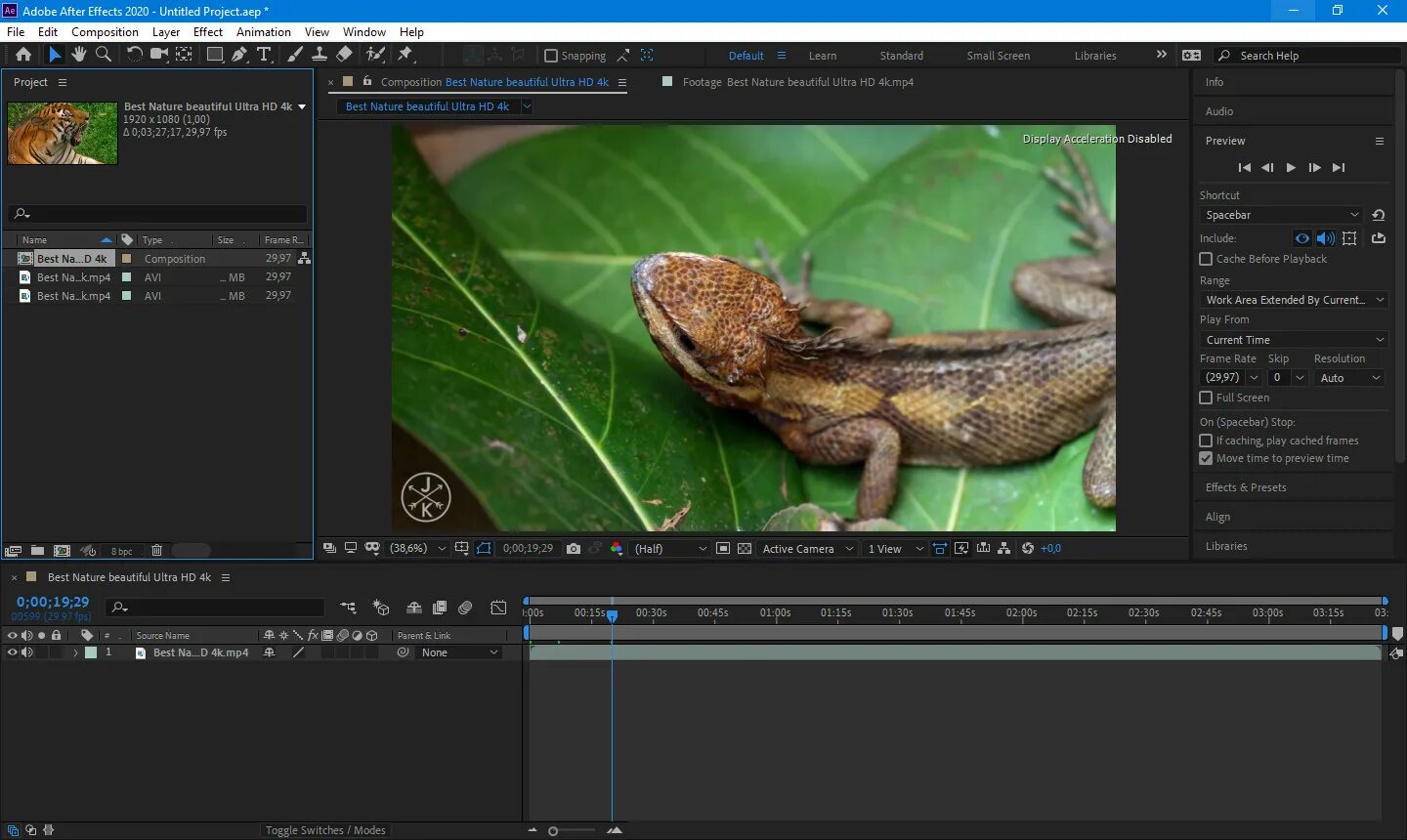This screenshot has width=1407, height=840.
Task: Select the Clone Stamp tool
Action: 320,55
